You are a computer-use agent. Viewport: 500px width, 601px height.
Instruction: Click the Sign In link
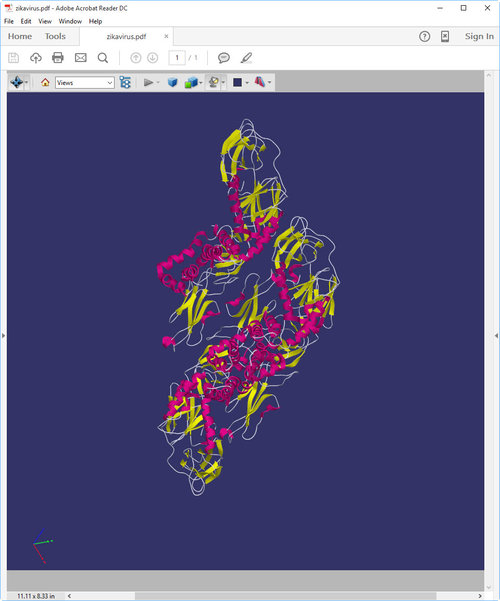pyautogui.click(x=479, y=36)
